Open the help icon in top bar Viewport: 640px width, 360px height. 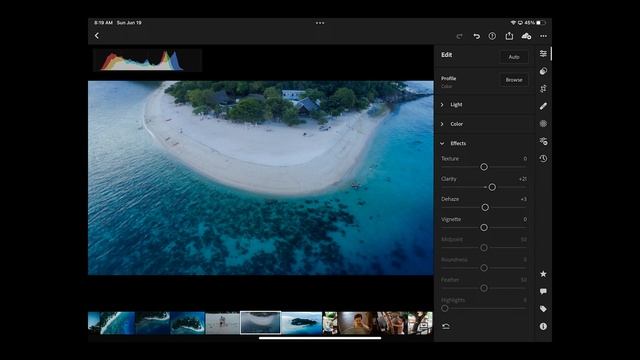(492, 36)
